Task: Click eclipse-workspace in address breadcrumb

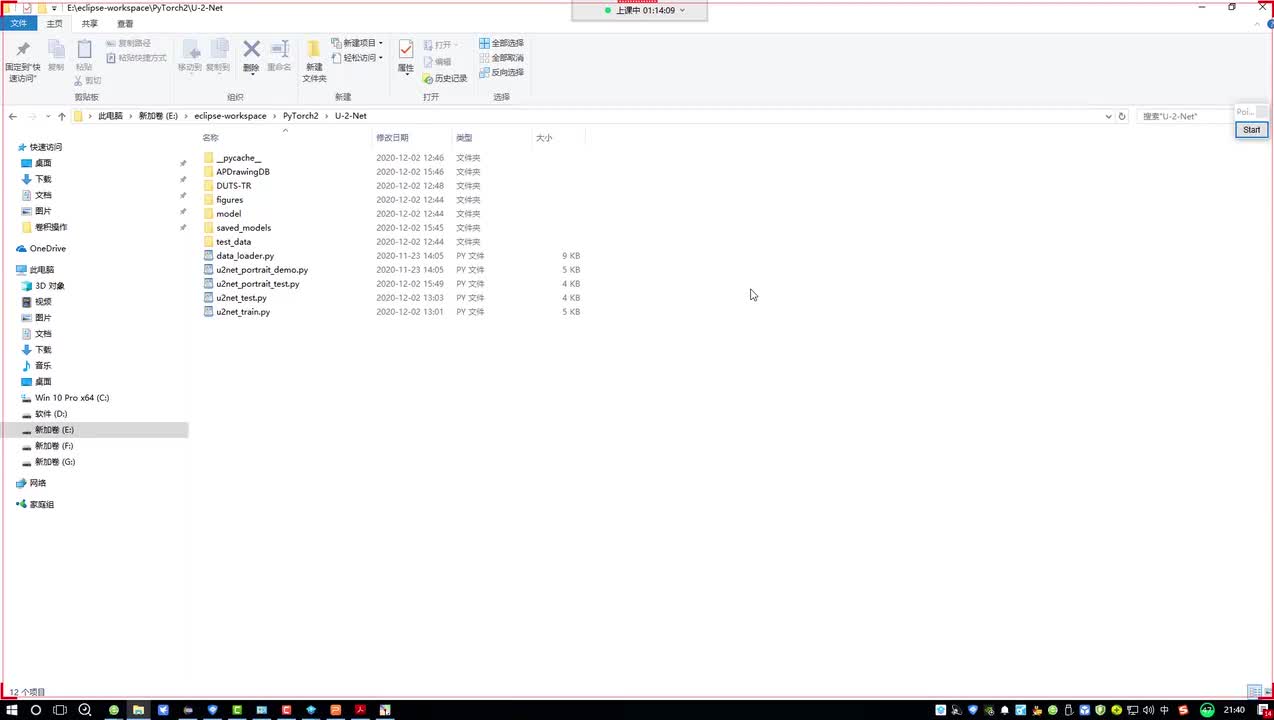Action: click(x=230, y=116)
